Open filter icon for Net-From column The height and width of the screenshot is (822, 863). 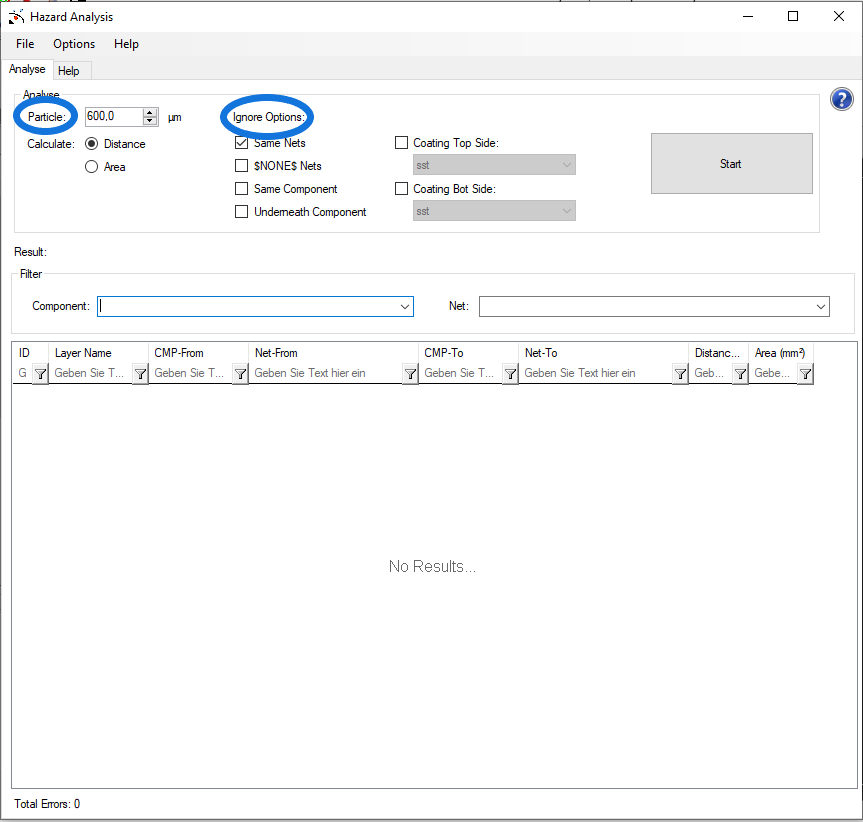click(410, 374)
